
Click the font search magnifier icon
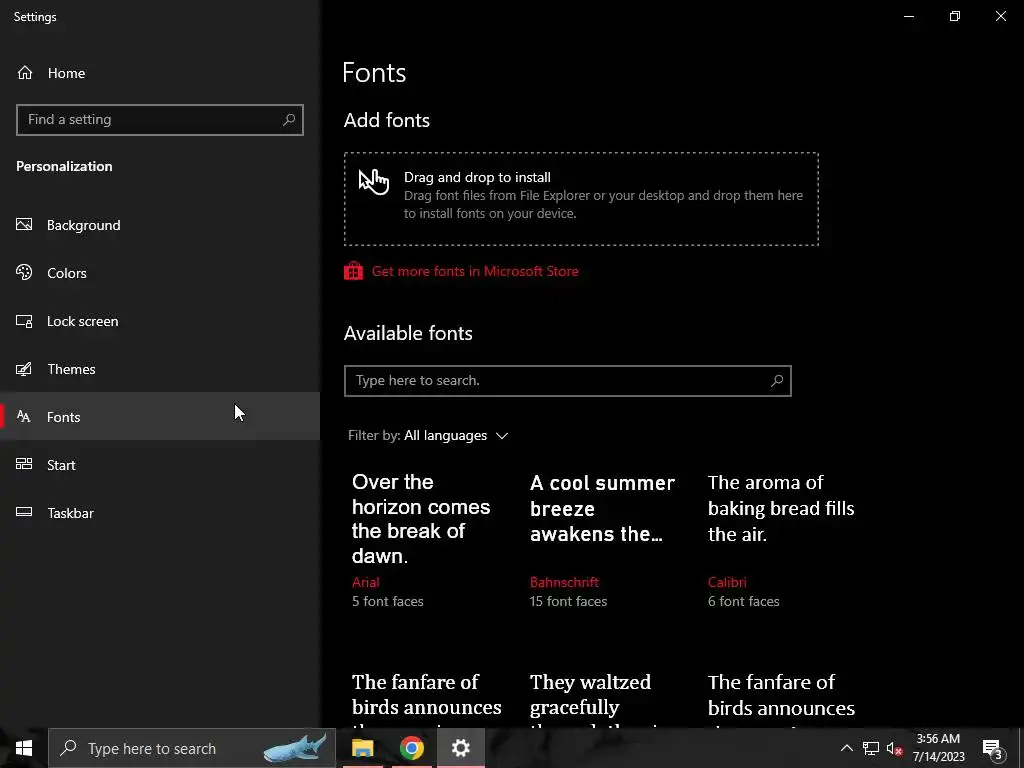point(776,381)
